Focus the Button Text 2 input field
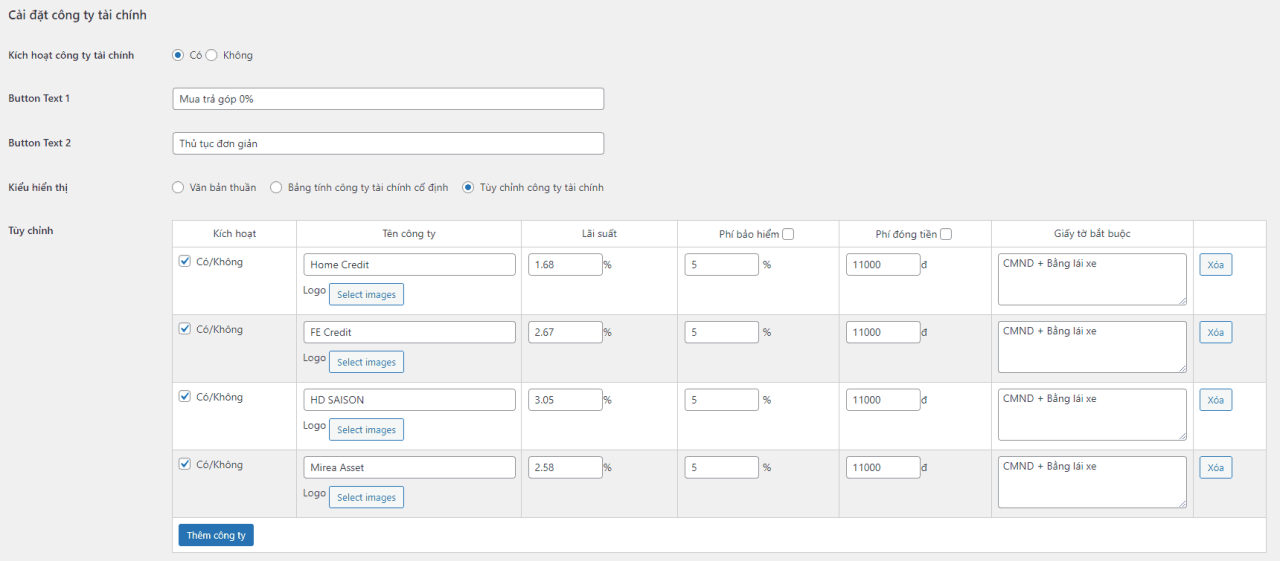The width and height of the screenshot is (1280, 561). [x=388, y=144]
